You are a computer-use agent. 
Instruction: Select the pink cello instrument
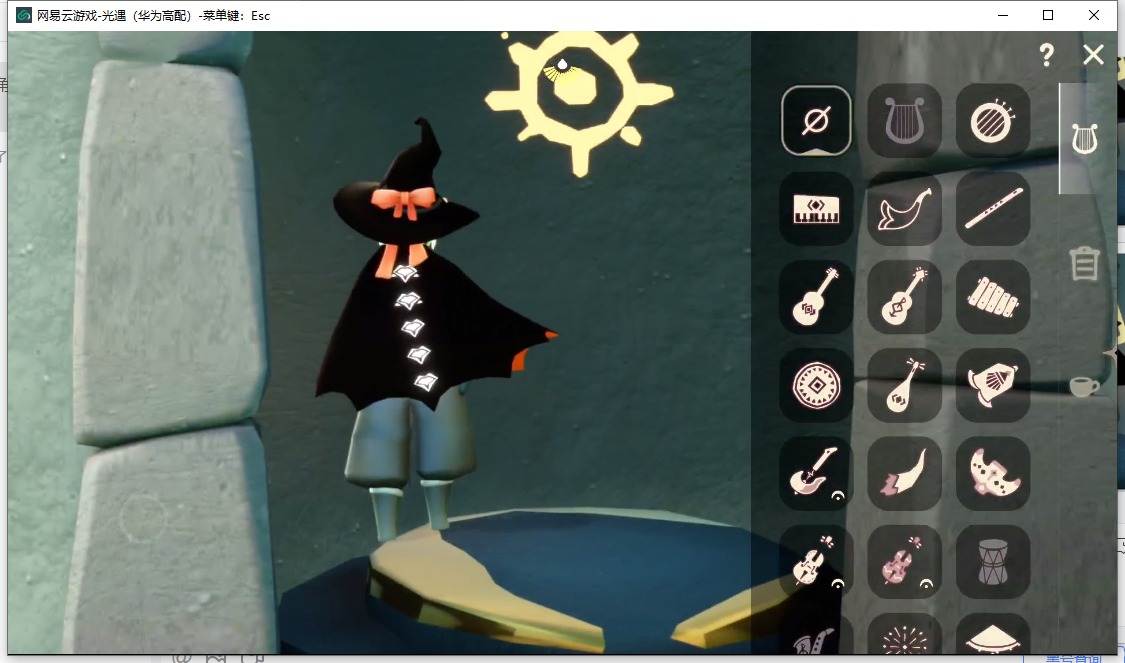[904, 562]
